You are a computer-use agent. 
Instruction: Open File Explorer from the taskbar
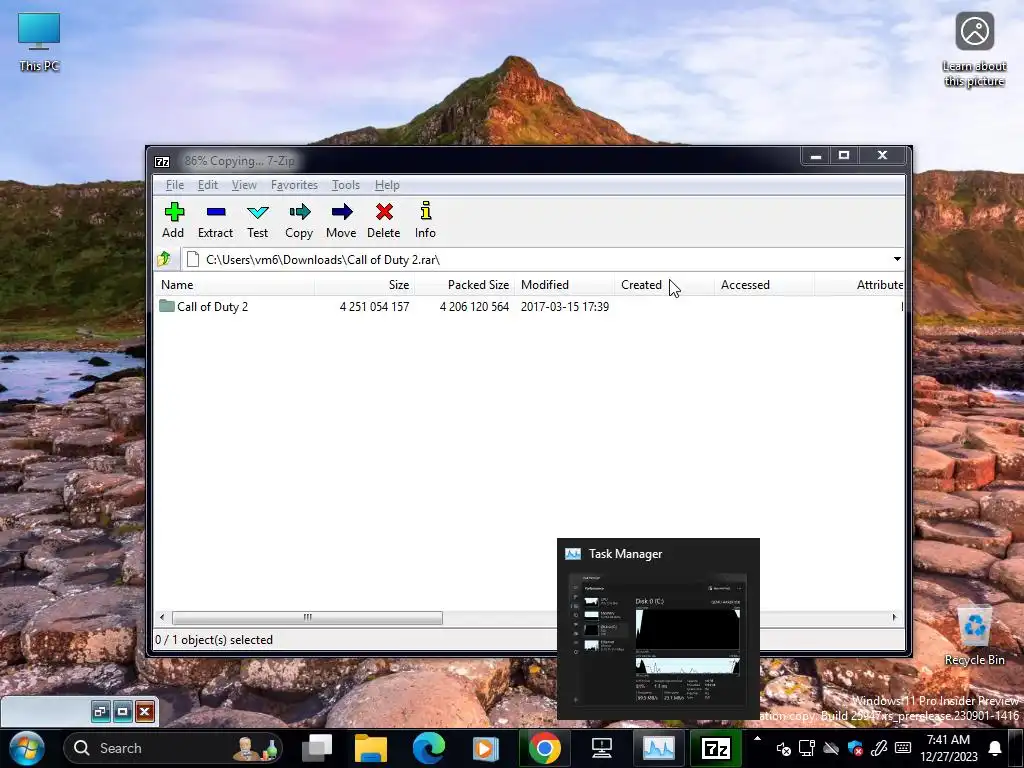pos(371,748)
